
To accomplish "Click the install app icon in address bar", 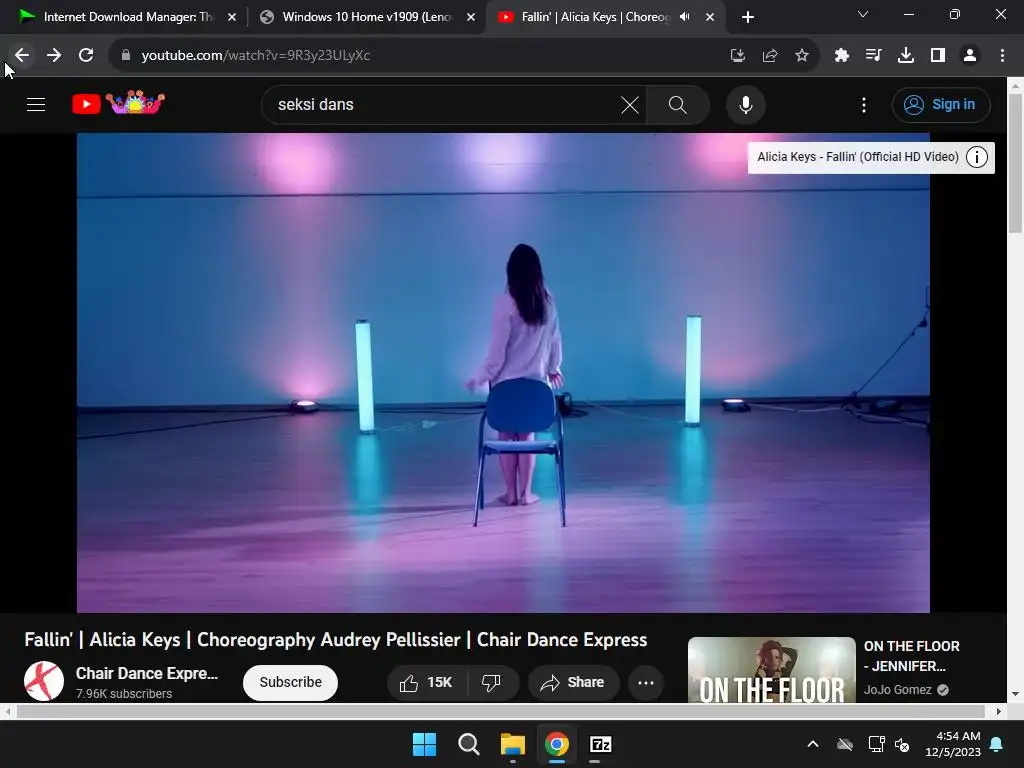I will point(738,56).
